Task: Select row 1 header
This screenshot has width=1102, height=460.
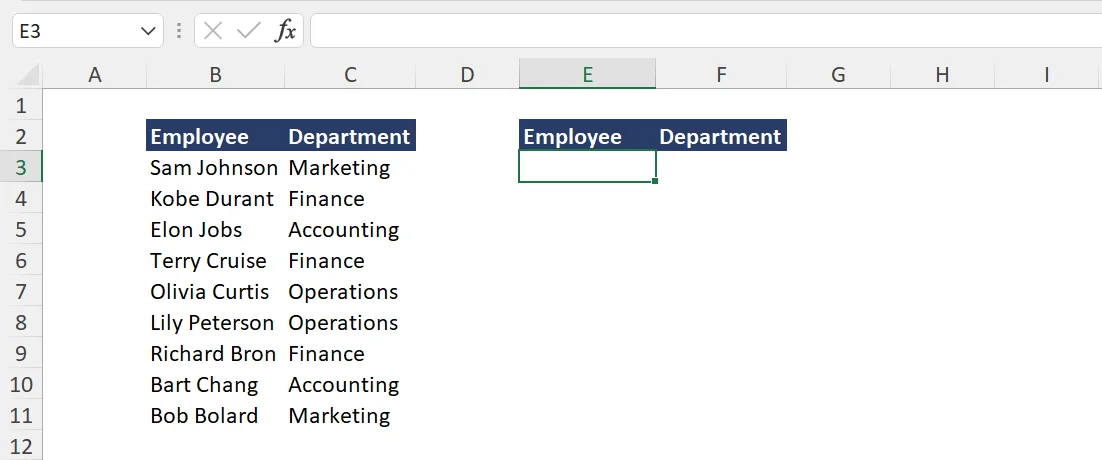Action: click(x=21, y=105)
